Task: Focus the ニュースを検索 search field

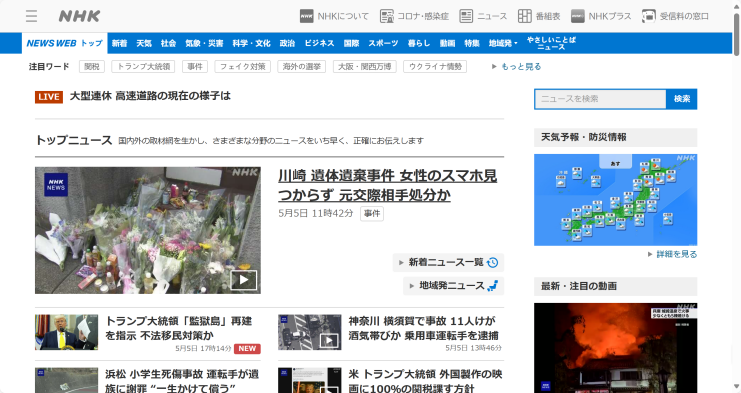Action: tap(600, 99)
